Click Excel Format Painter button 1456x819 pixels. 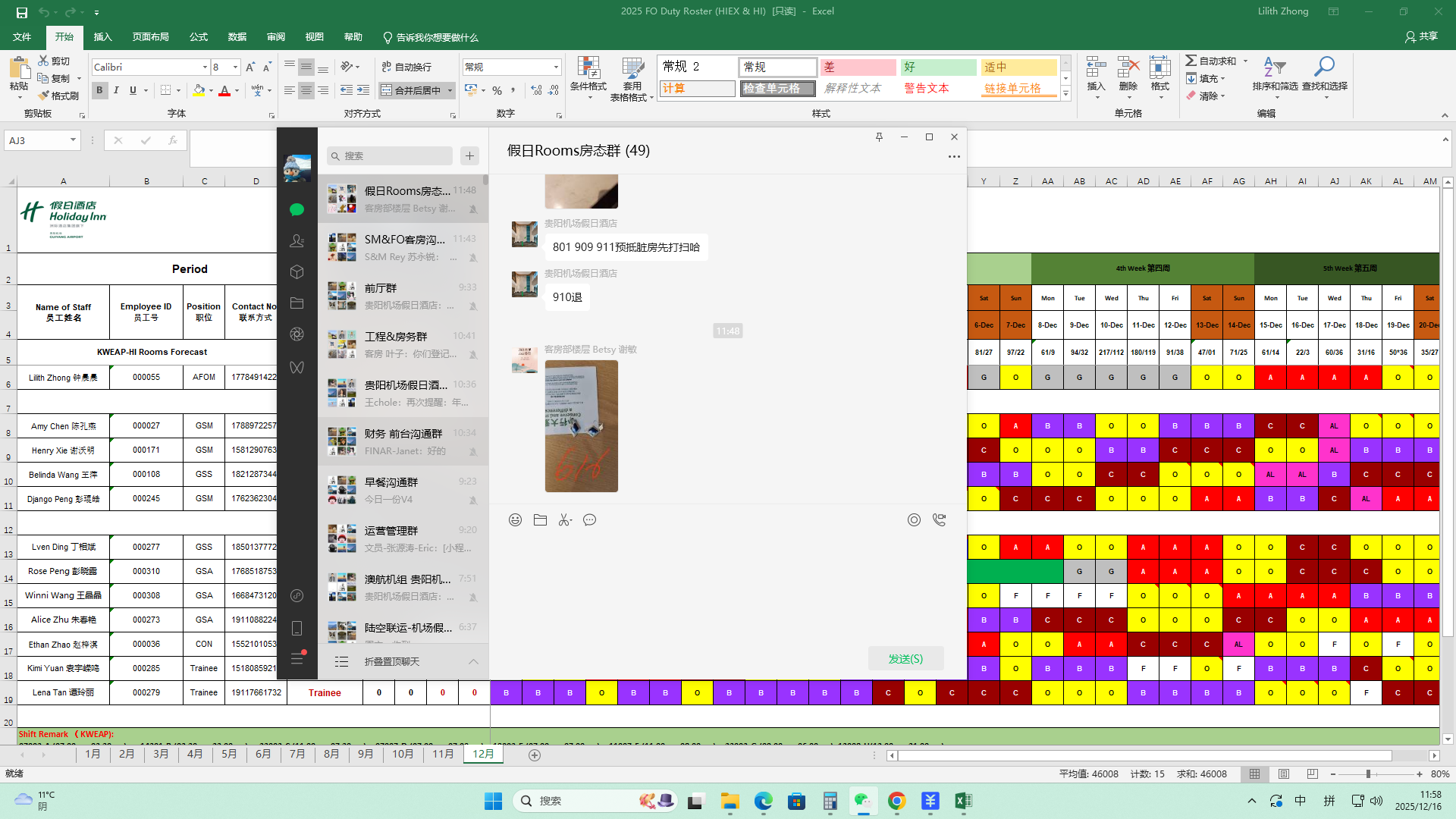pyautogui.click(x=58, y=96)
